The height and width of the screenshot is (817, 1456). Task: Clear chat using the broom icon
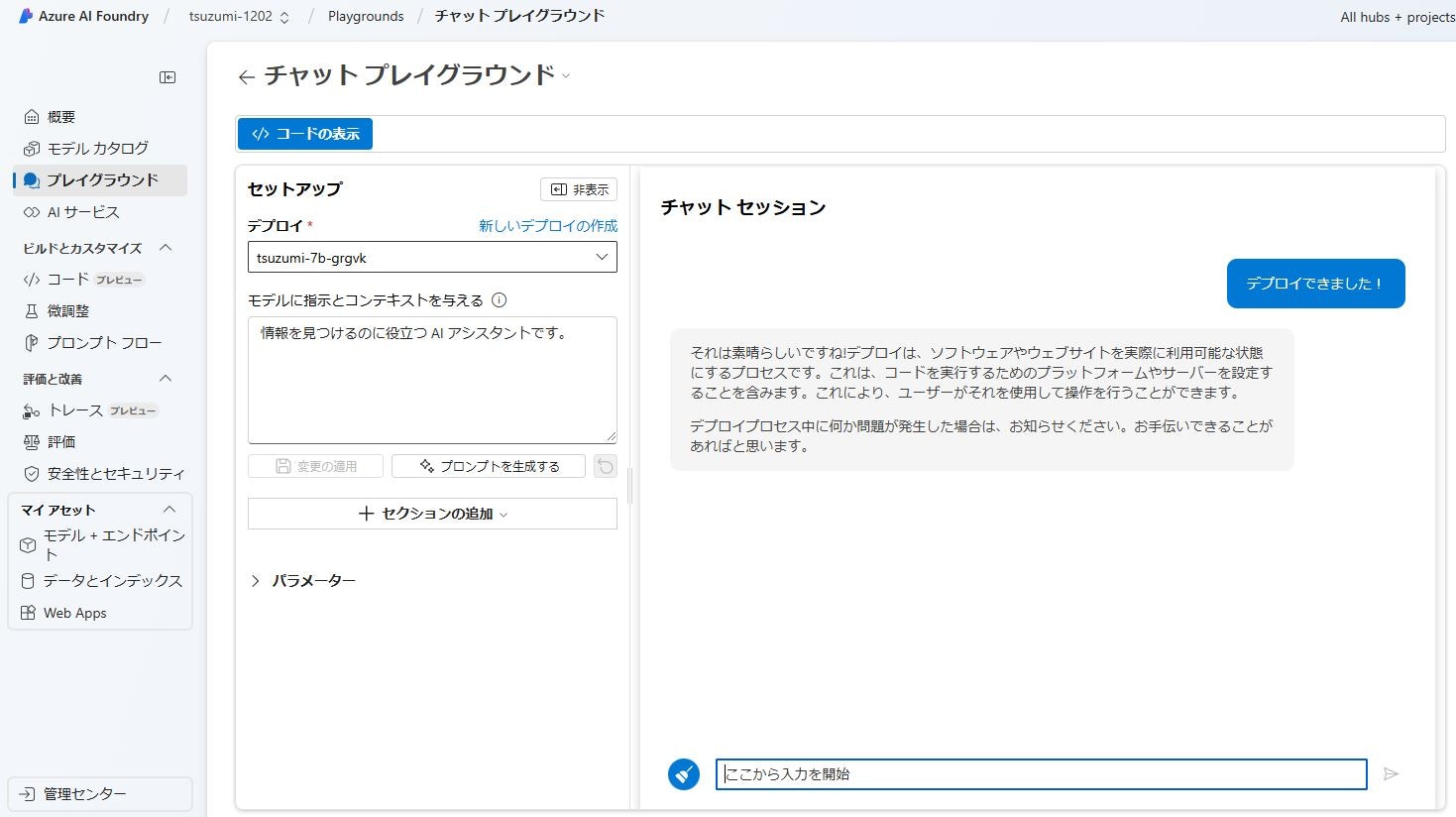pos(684,773)
